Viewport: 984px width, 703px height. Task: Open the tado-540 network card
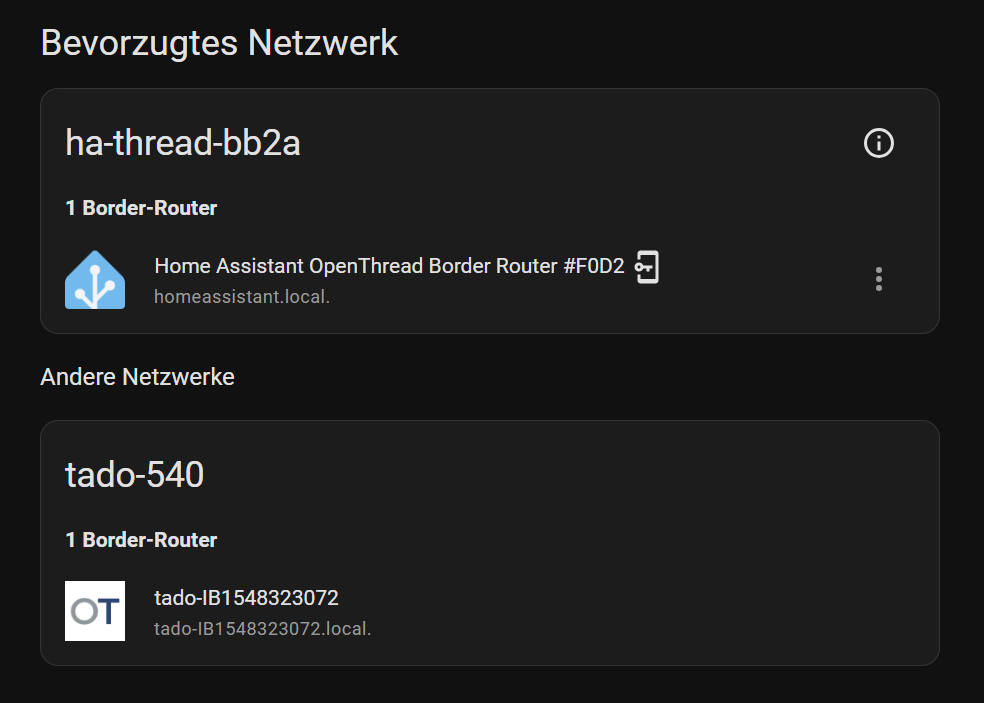(490, 543)
